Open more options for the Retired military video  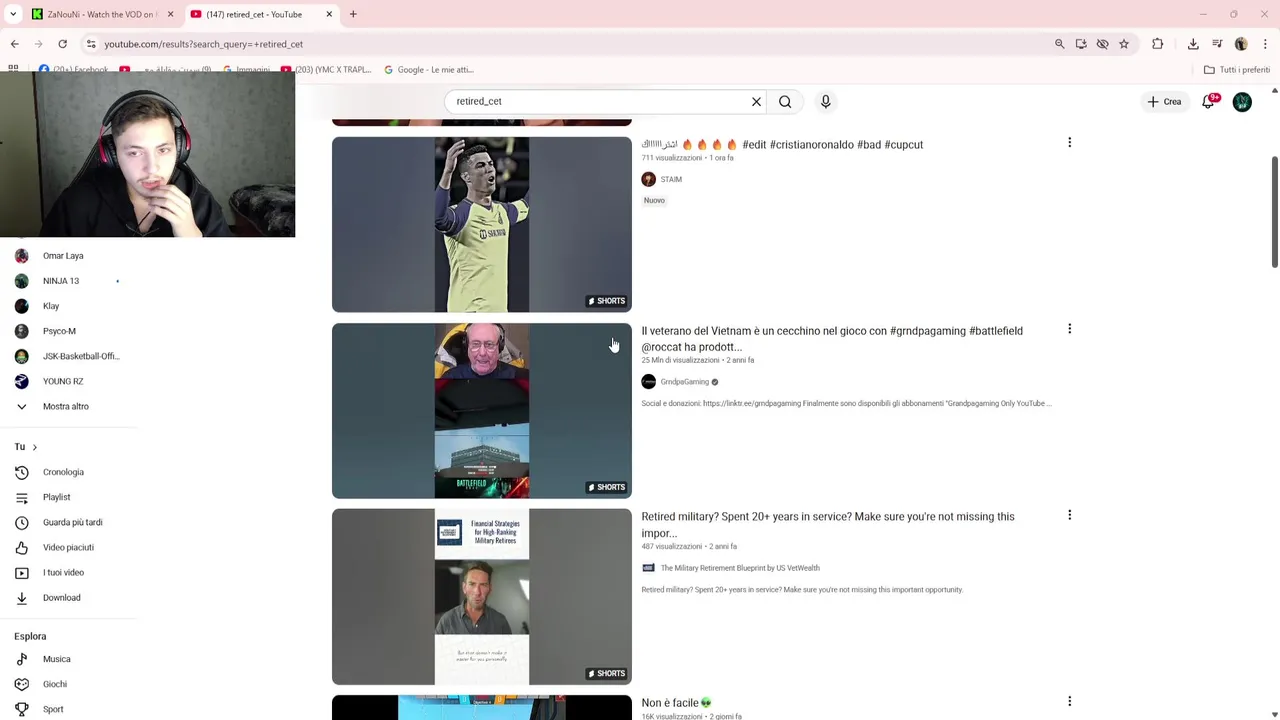point(1069,515)
